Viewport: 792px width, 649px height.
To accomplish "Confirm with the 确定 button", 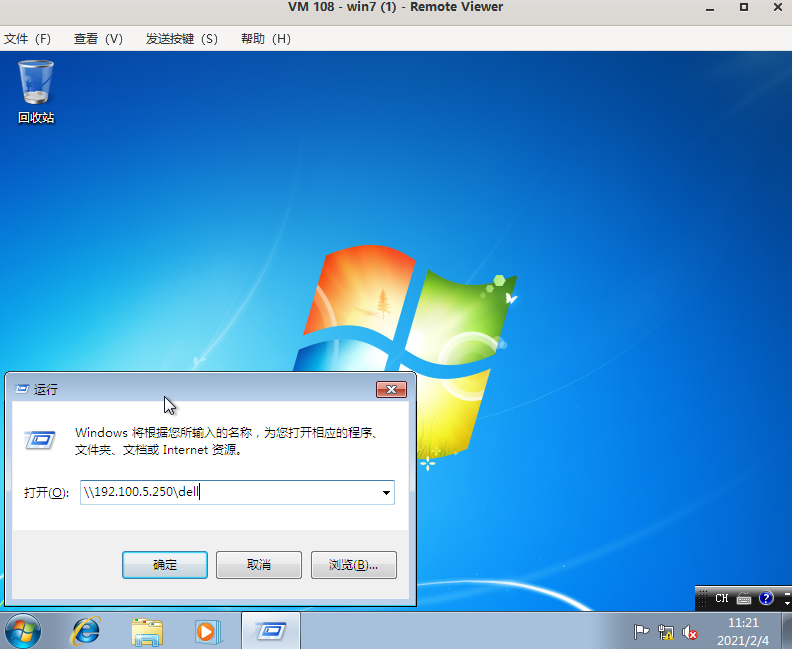I will [x=165, y=565].
